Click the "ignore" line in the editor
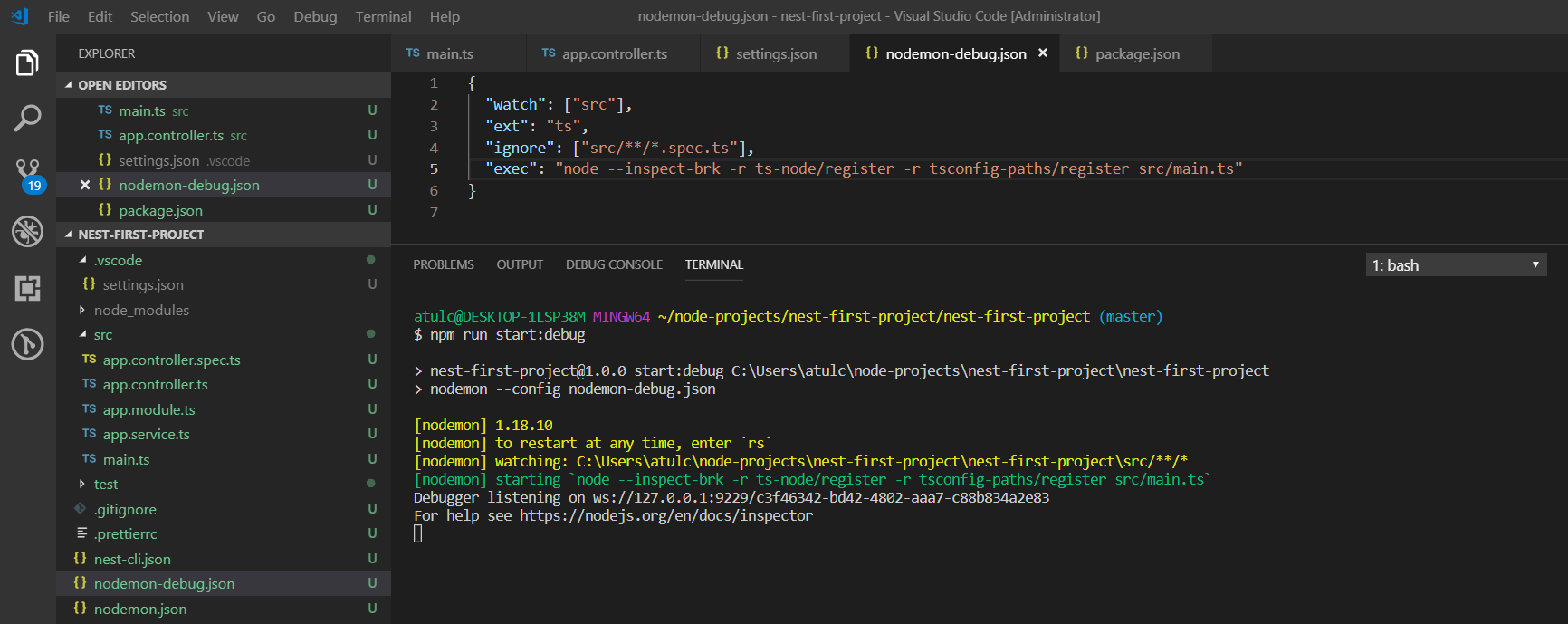Screen dimensions: 1568x624 click(619, 148)
